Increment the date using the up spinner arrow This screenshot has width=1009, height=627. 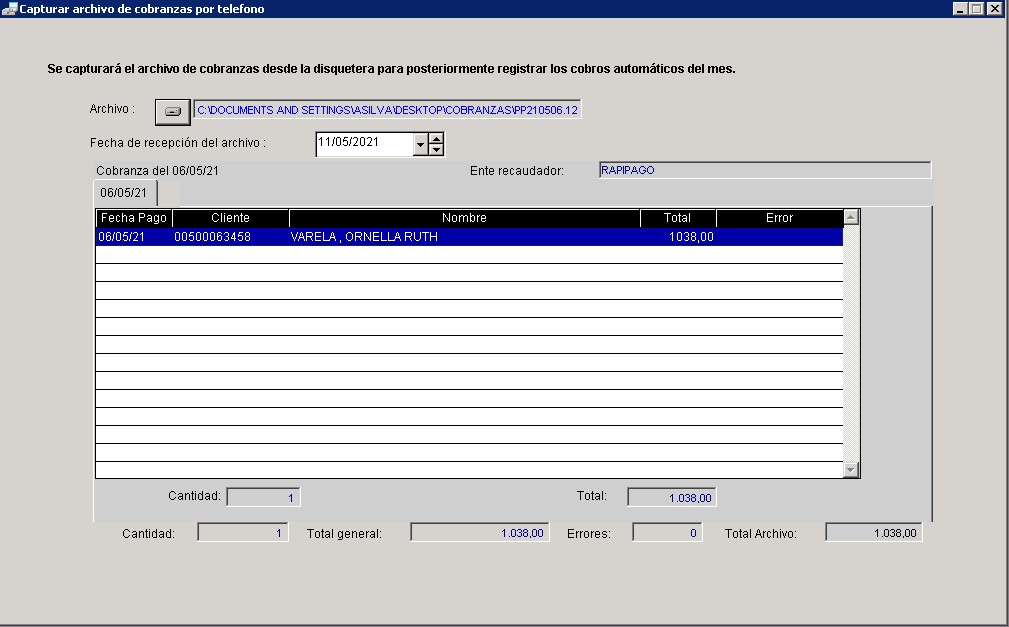click(x=434, y=139)
